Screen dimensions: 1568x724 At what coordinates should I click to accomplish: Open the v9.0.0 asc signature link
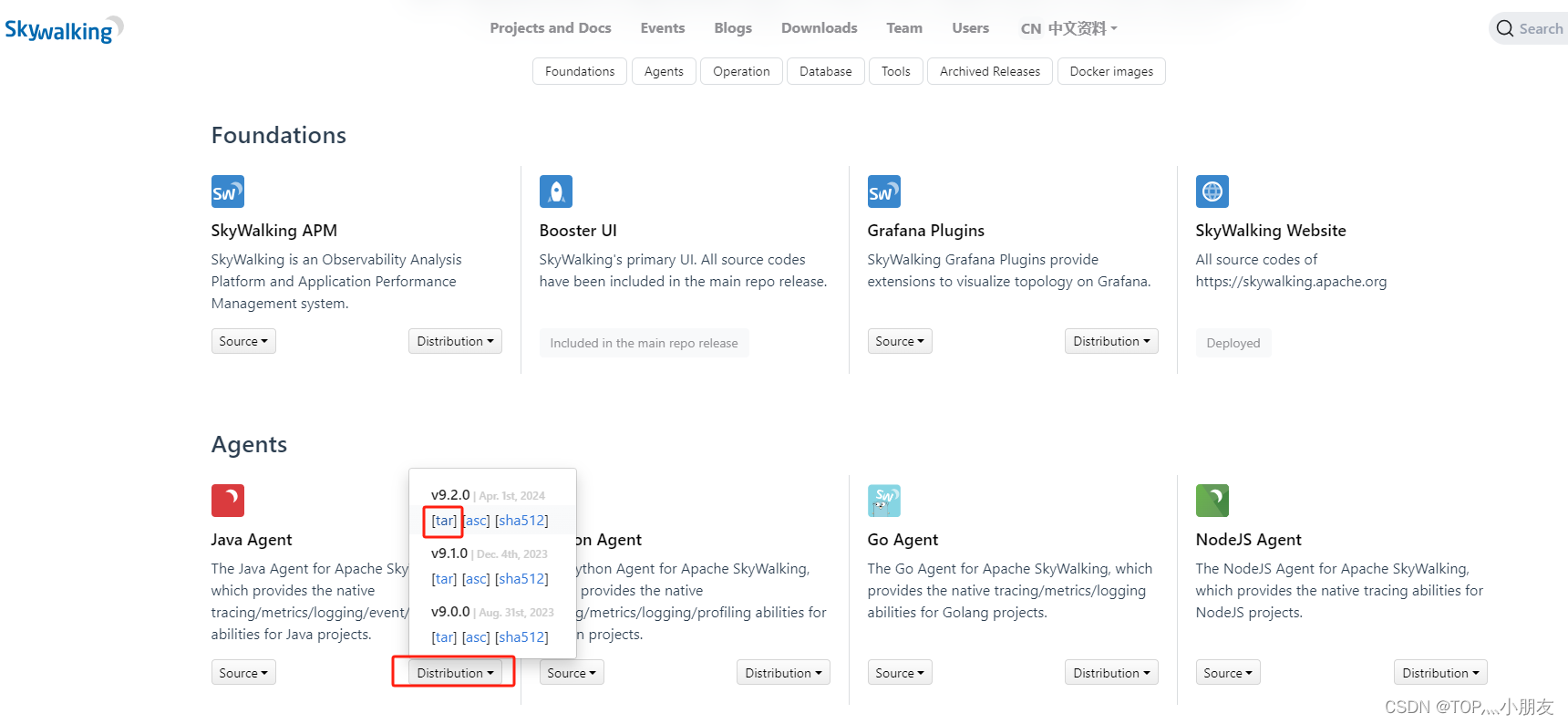point(476,637)
